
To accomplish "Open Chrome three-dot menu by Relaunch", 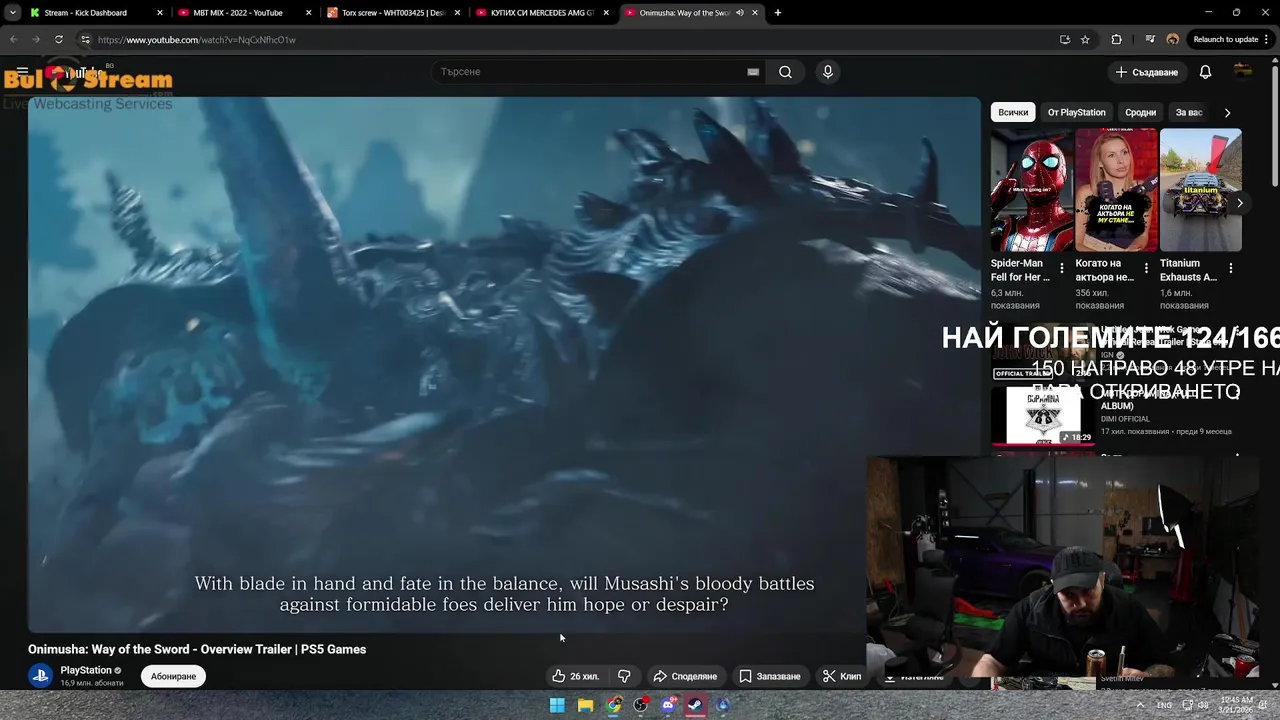I will coord(1266,40).
